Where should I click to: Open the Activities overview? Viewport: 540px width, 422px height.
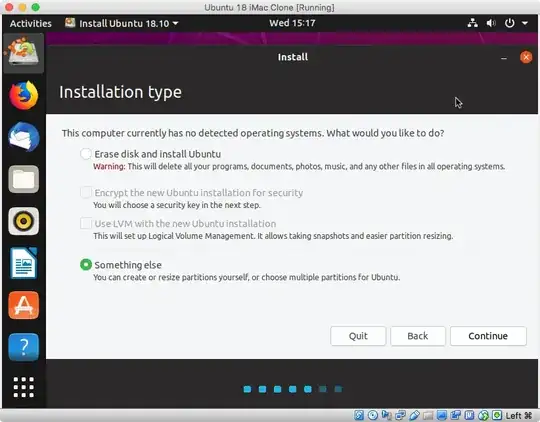(x=31, y=23)
